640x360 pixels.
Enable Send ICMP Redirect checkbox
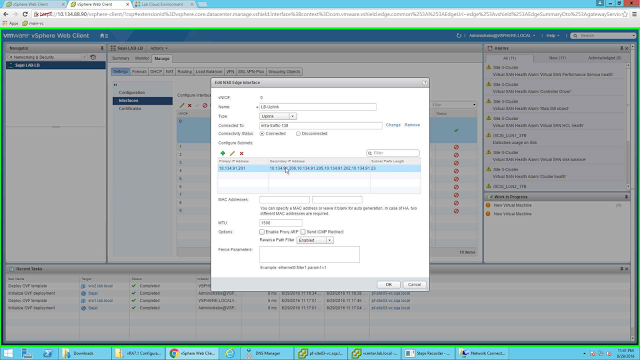point(303,232)
